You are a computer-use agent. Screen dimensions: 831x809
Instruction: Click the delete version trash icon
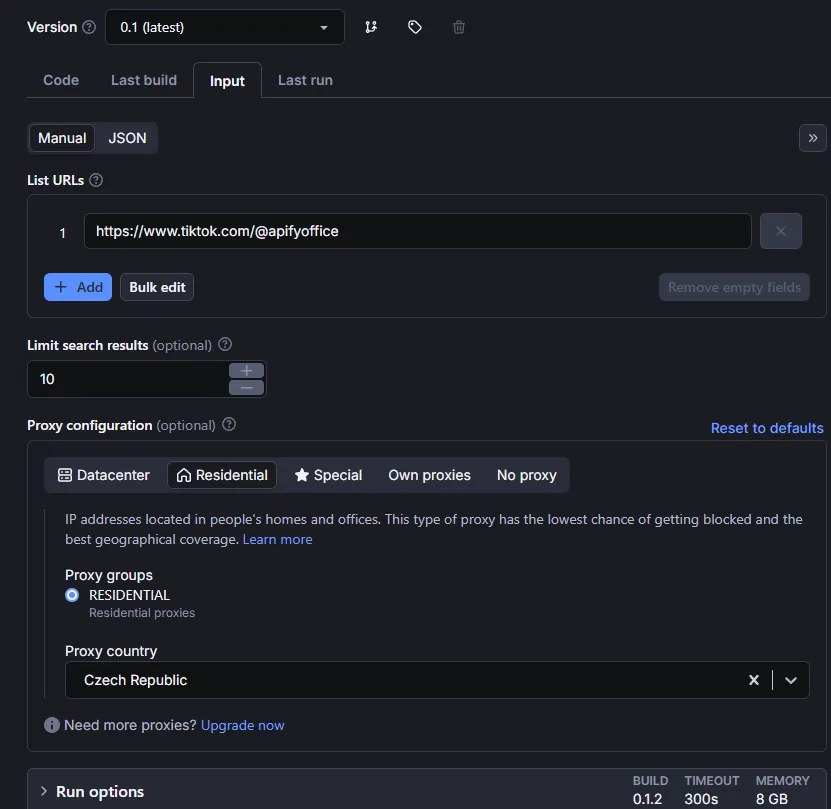click(x=459, y=27)
